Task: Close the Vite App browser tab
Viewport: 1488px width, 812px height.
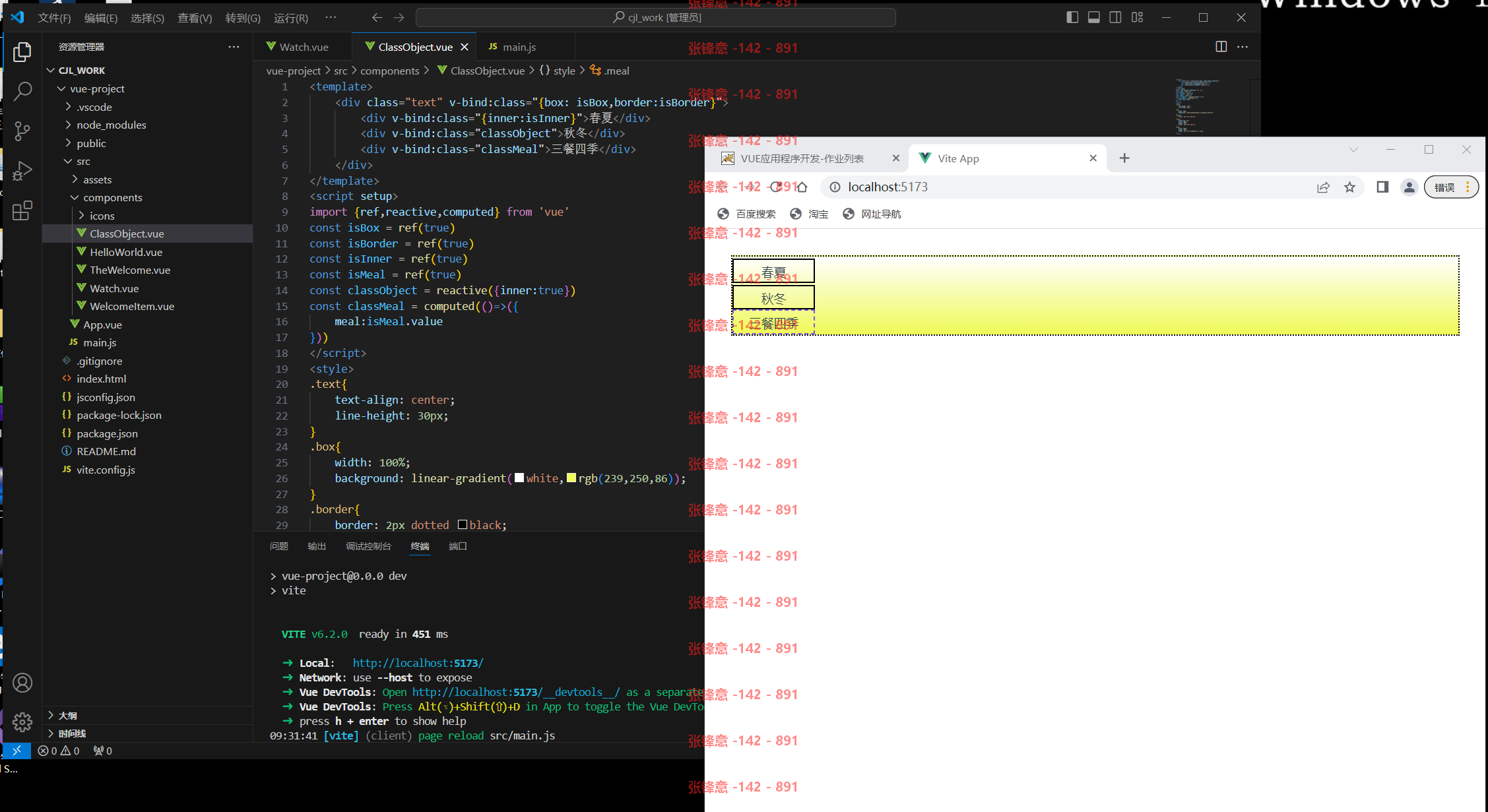Action: [x=1093, y=158]
